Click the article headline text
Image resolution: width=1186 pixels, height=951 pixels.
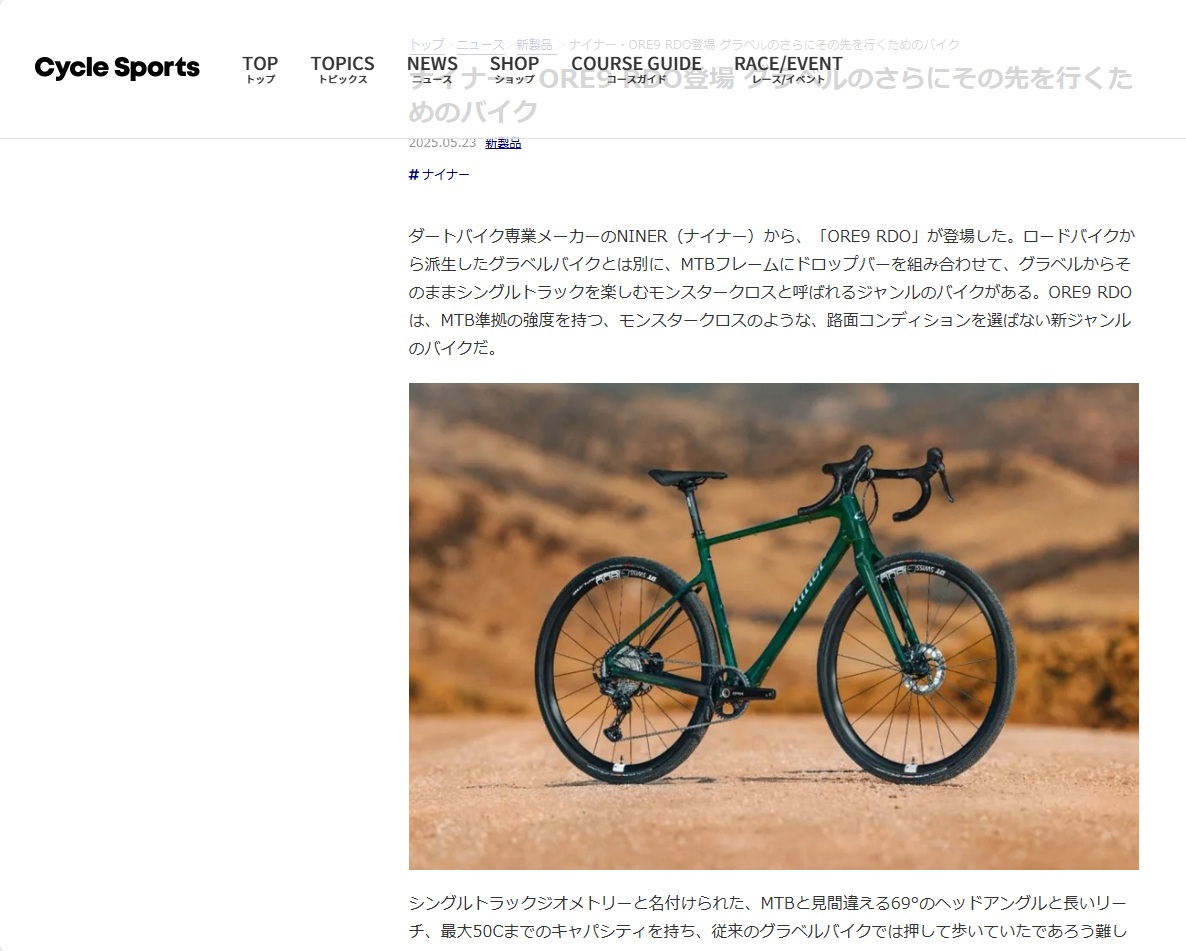[x=771, y=95]
